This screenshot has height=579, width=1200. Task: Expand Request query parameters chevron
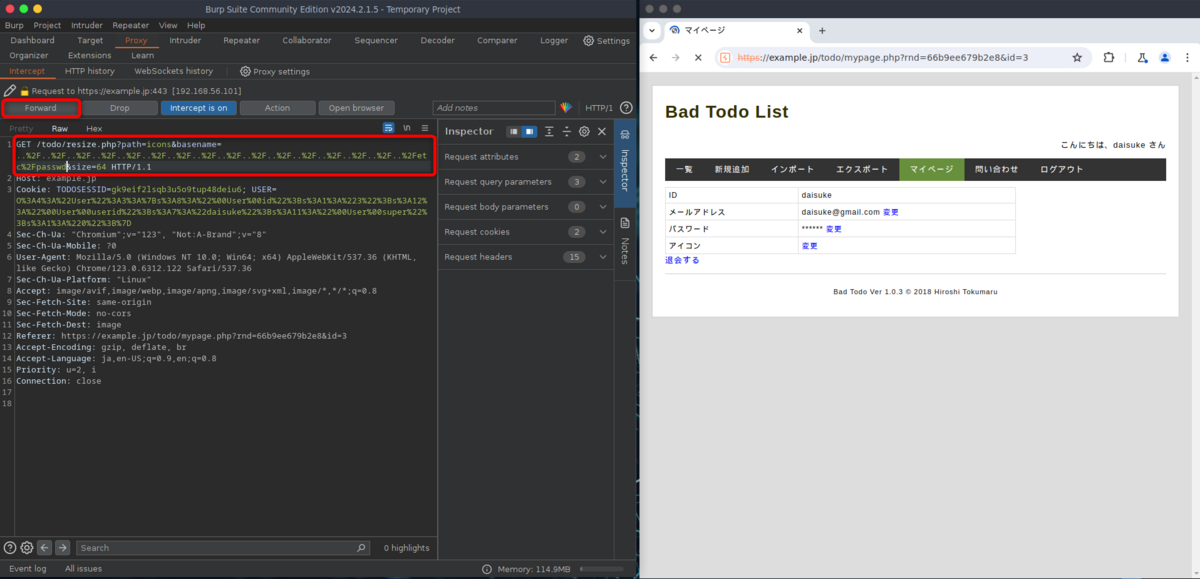click(603, 182)
